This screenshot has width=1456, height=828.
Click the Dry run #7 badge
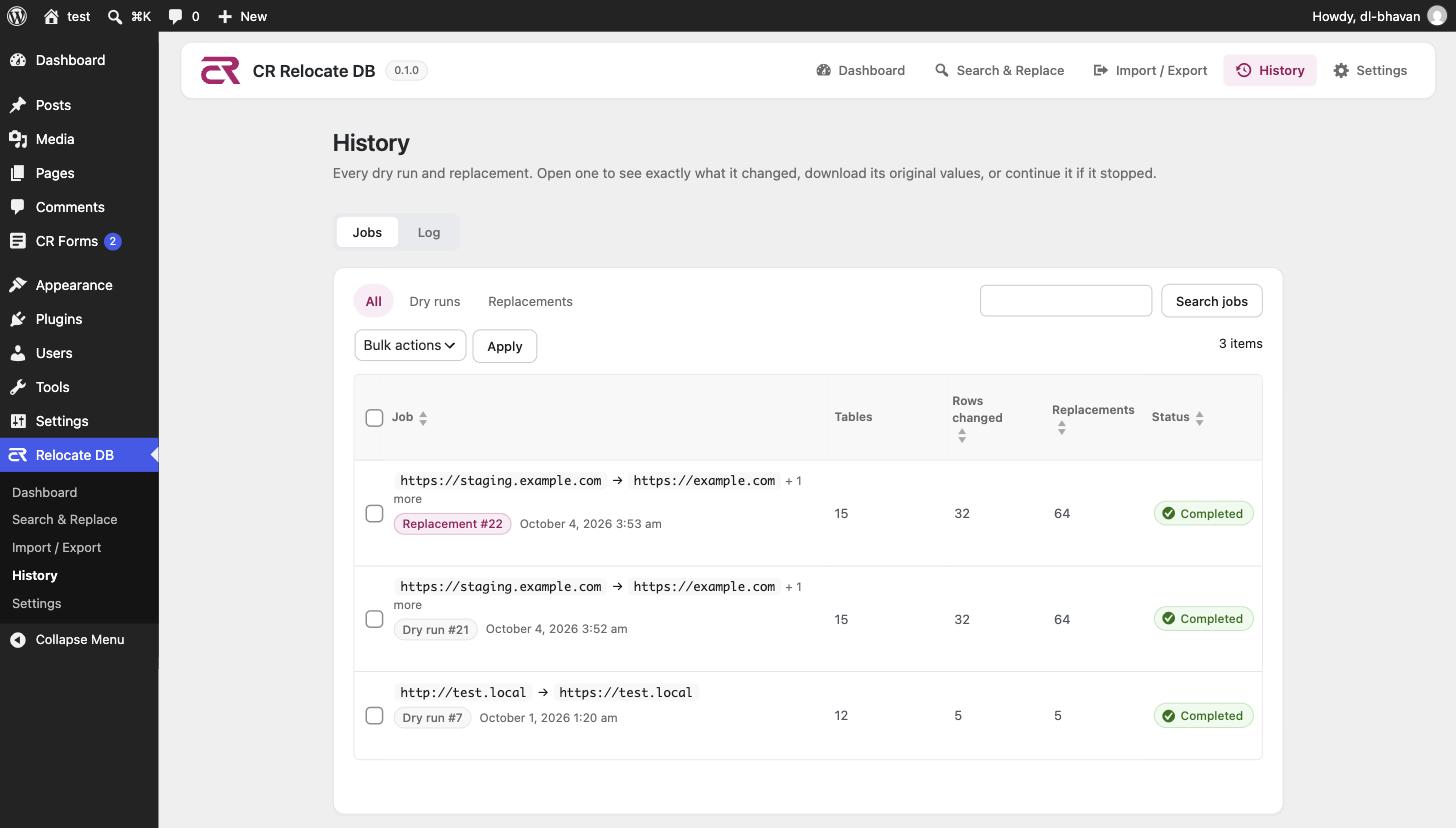point(433,718)
